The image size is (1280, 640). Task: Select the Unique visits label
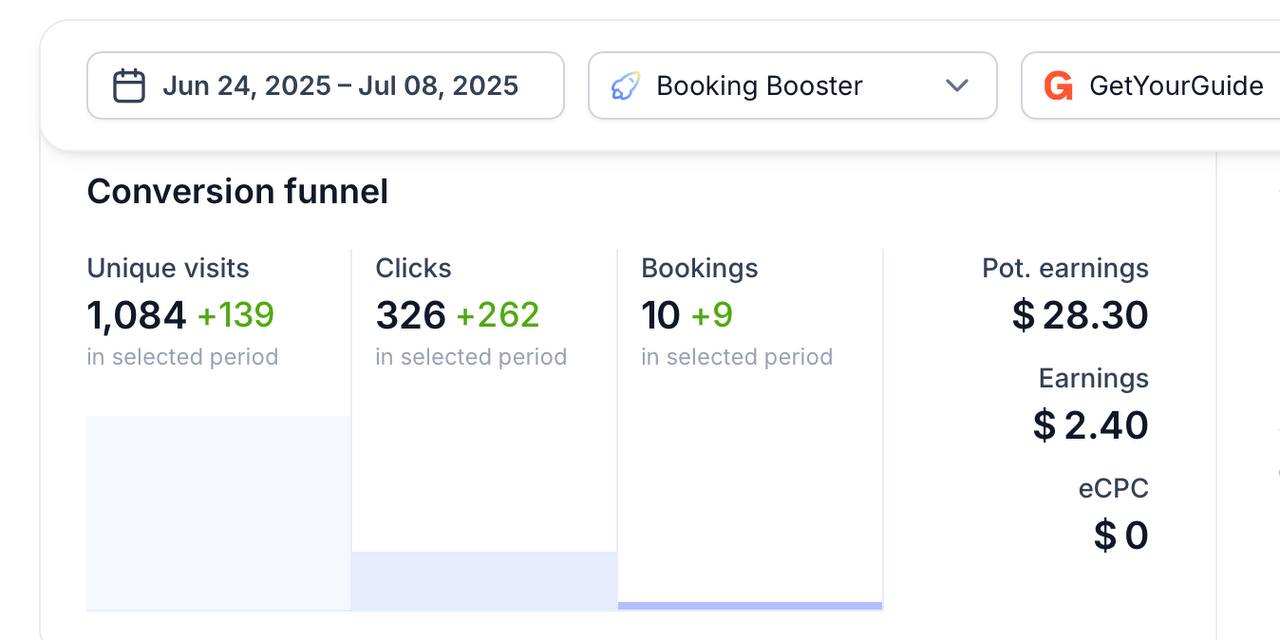point(168,268)
